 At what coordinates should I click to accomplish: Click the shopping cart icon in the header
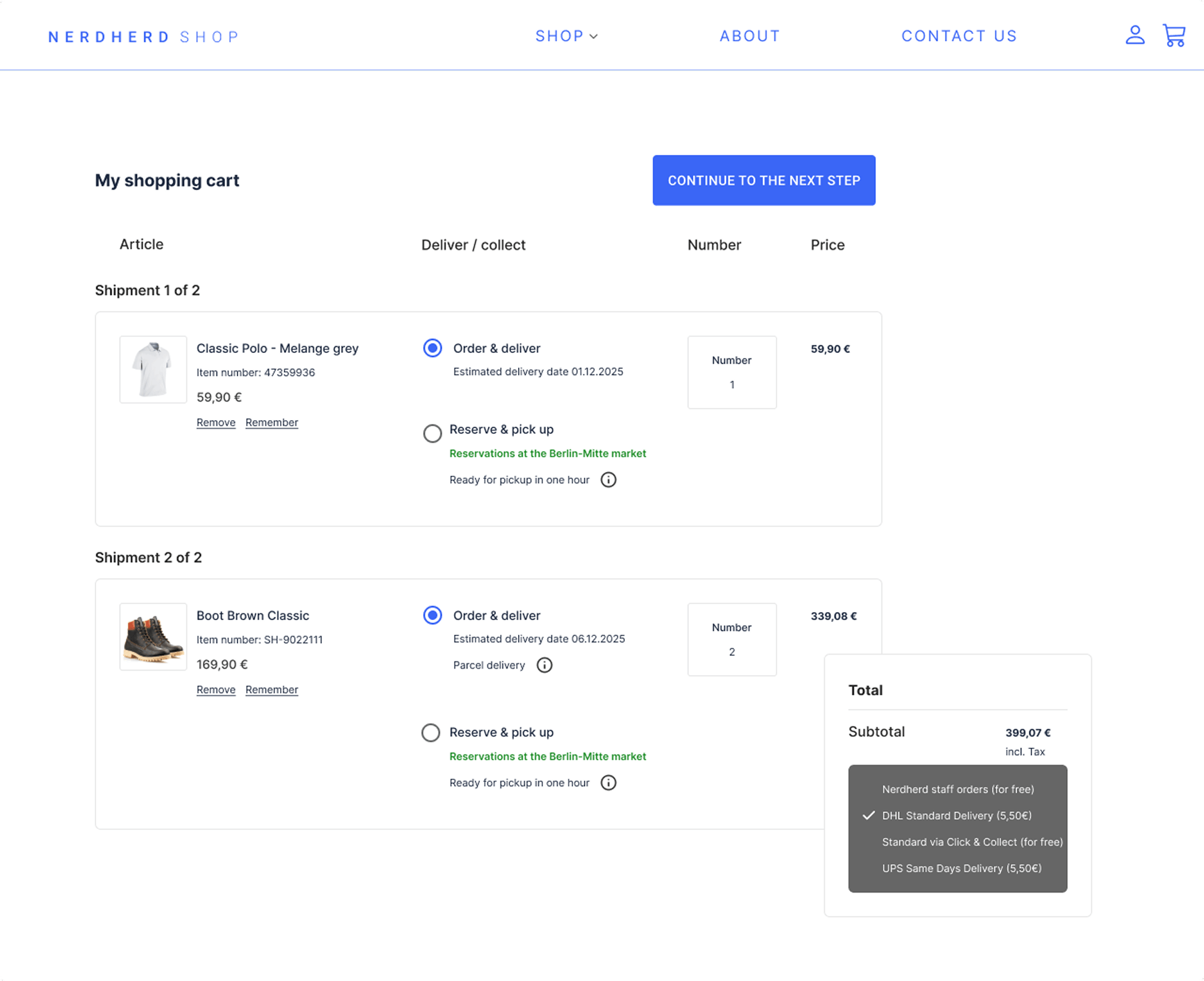coord(1174,36)
